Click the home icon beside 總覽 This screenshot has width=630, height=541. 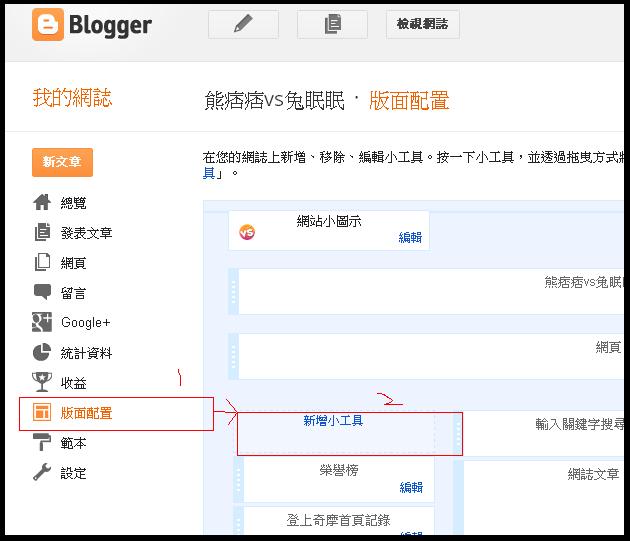point(42,202)
